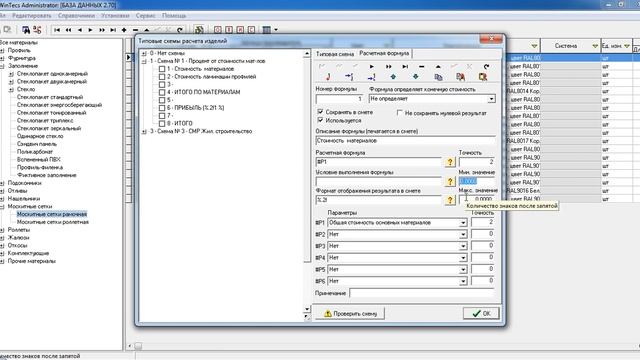The height and width of the screenshot is (360, 640).
Task: Confirm dialog with OK button
Action: 481,313
